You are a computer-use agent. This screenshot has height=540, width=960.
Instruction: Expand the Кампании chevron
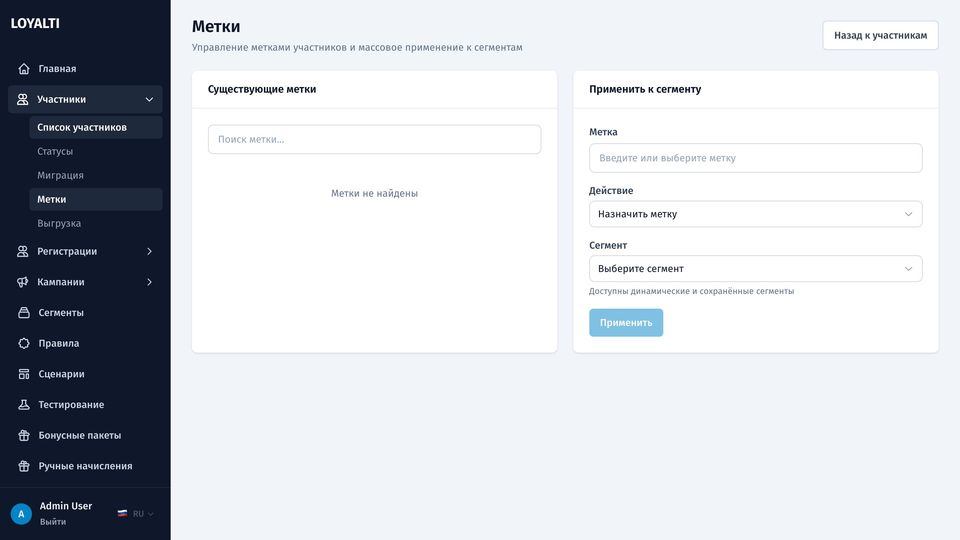(149, 282)
